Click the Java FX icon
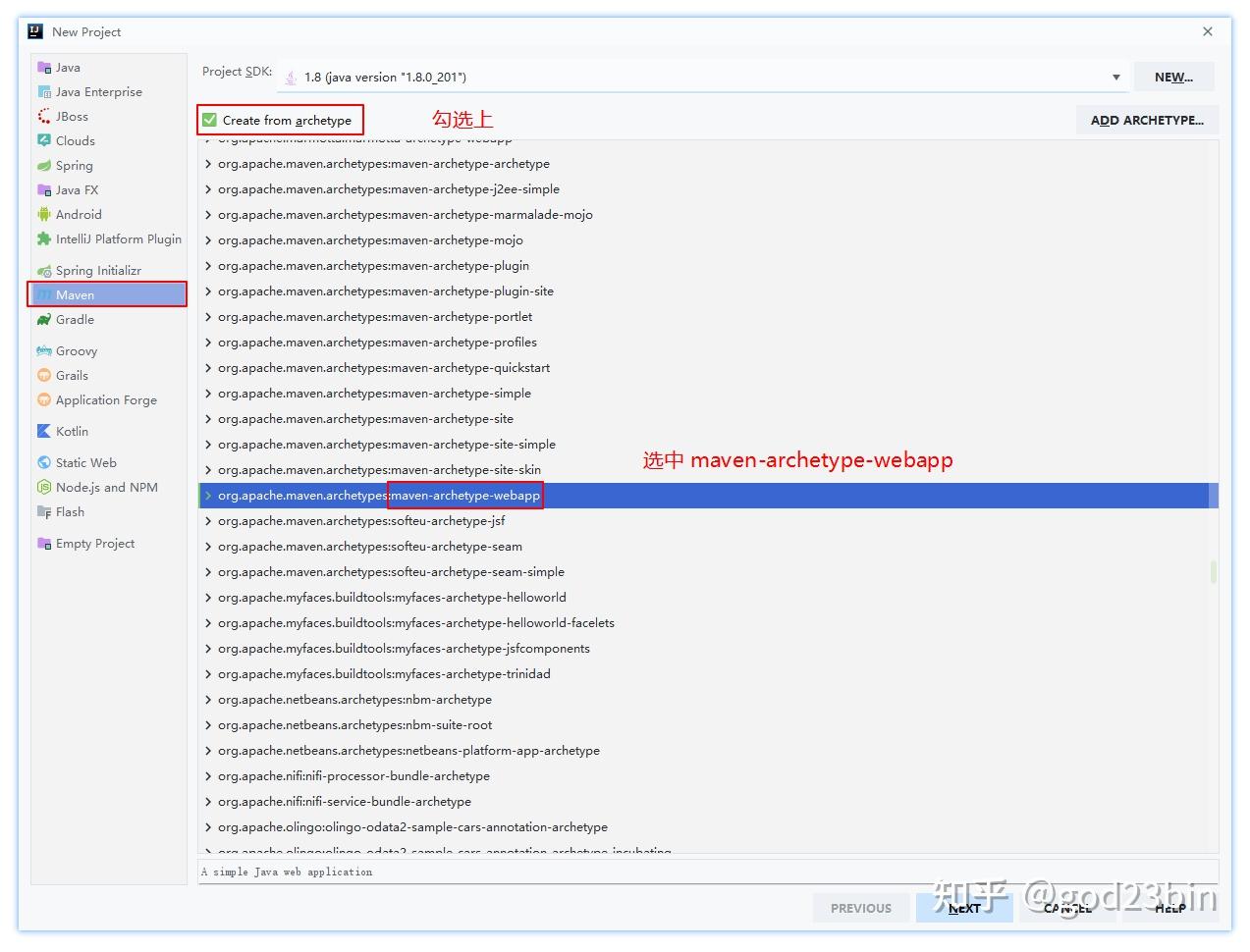 click(44, 190)
